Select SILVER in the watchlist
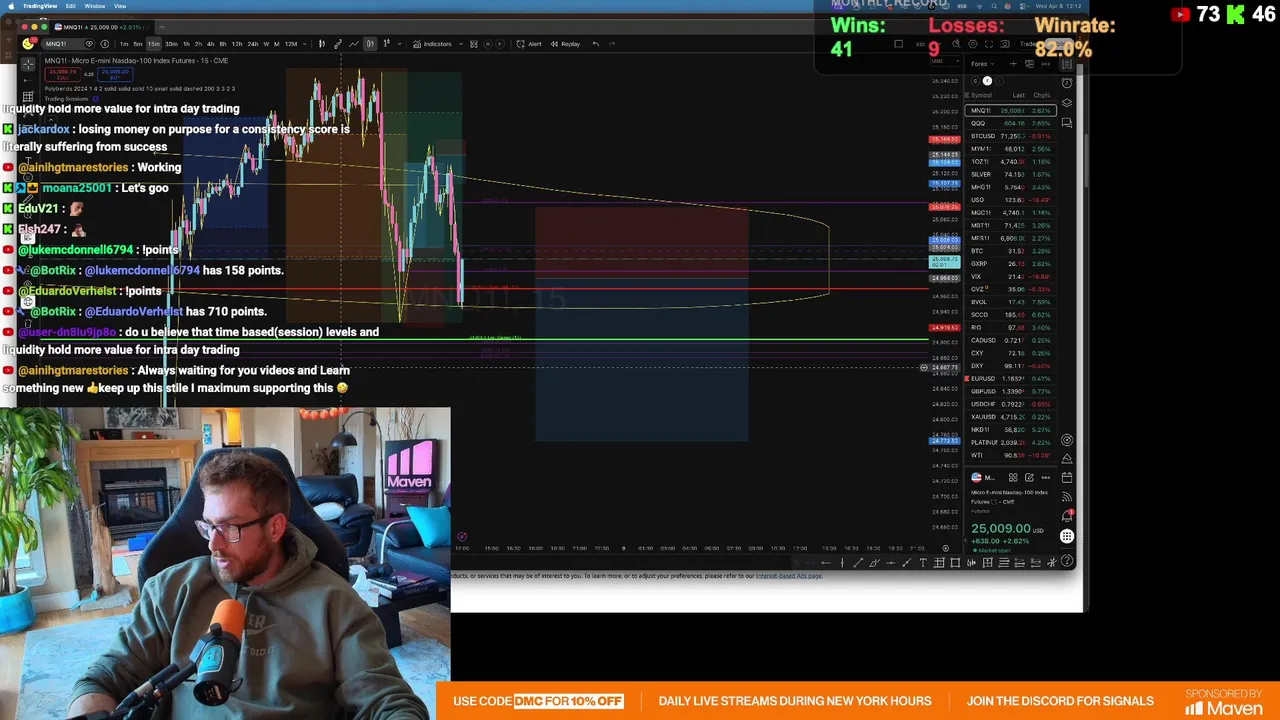Screen dimensions: 1280x720 pyautogui.click(x=1011, y=174)
